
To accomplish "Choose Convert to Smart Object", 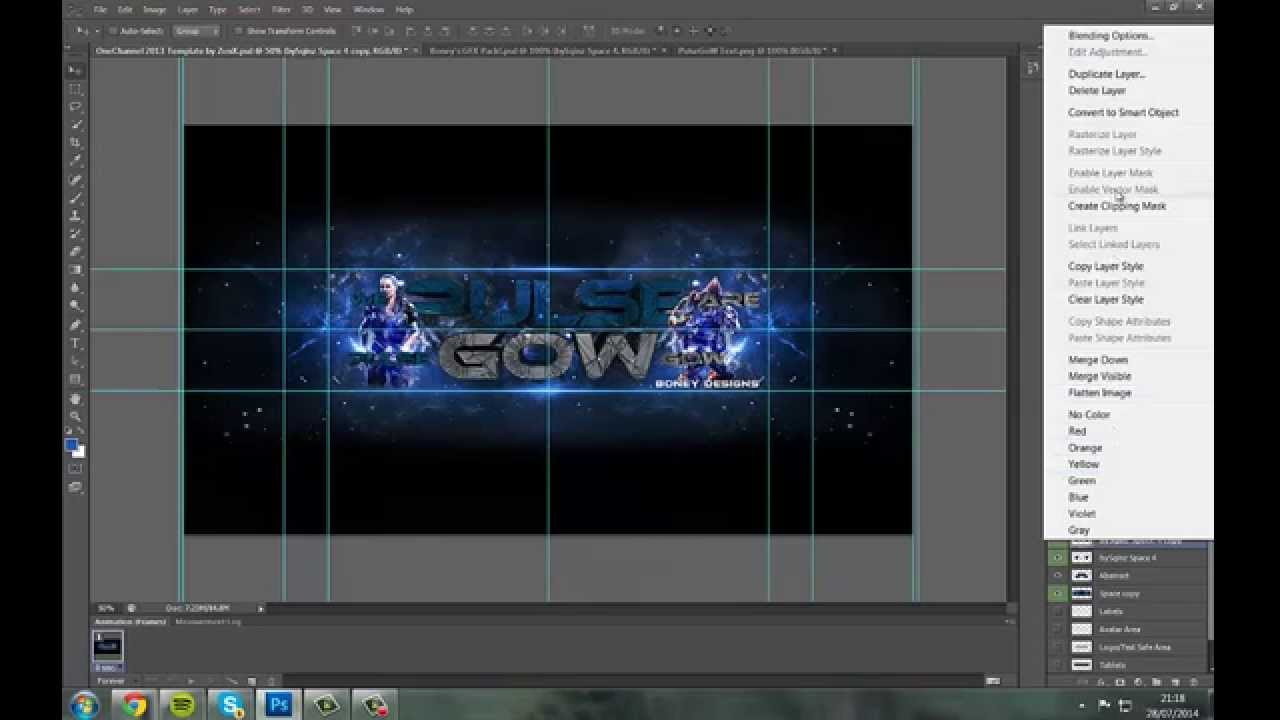I will [1123, 113].
